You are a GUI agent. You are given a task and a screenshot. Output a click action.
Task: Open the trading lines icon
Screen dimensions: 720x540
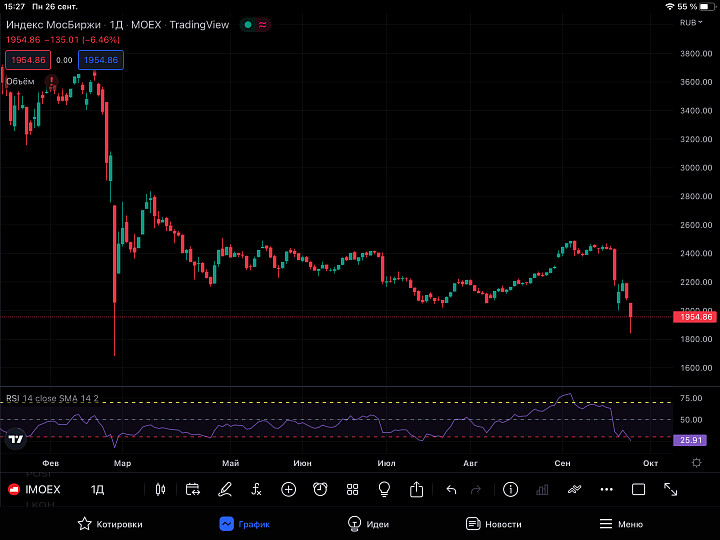click(x=574, y=489)
